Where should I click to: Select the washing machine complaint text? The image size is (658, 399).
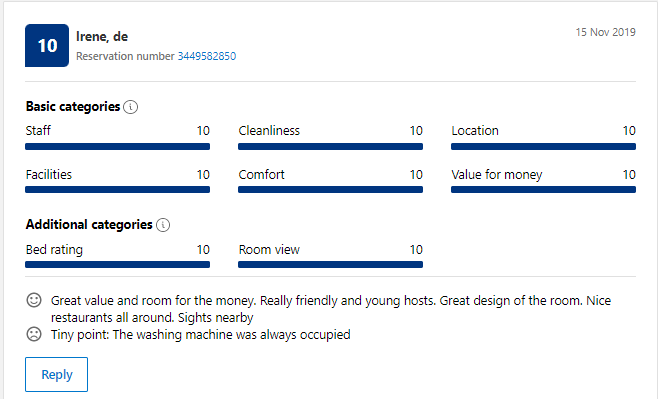[x=201, y=335]
